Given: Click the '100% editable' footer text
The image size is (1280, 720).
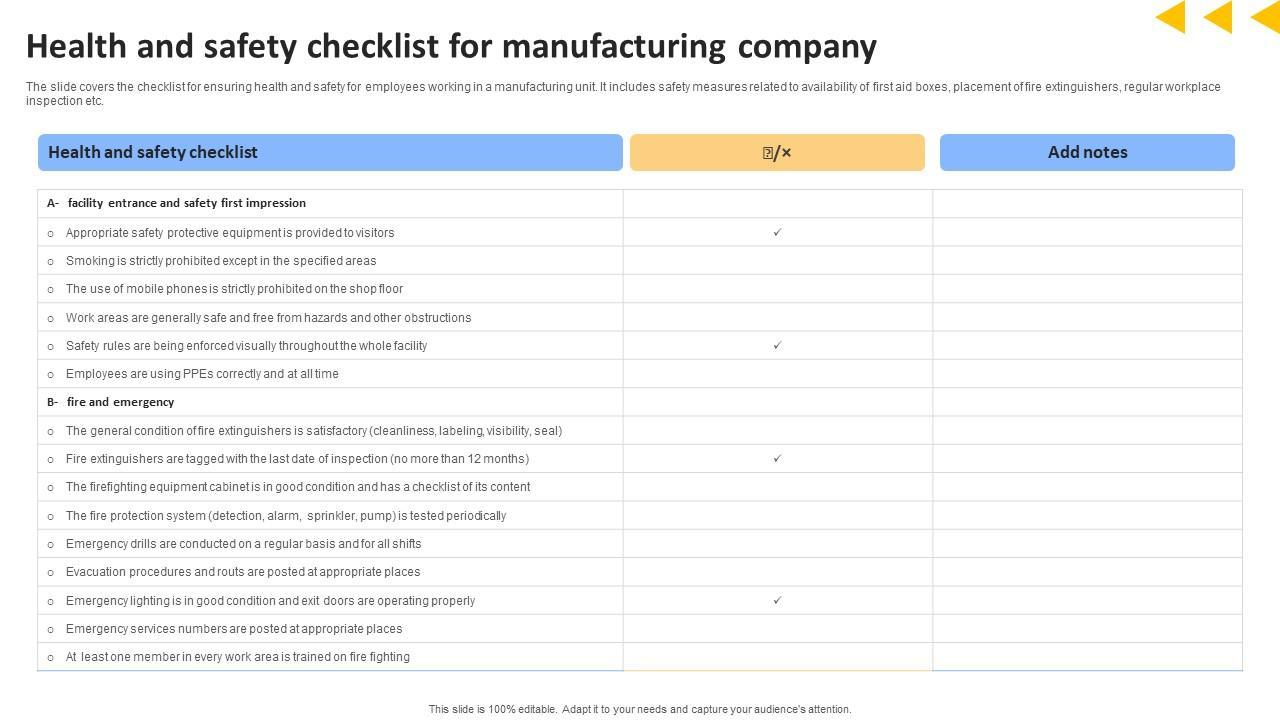Looking at the screenshot, I should coord(640,709).
